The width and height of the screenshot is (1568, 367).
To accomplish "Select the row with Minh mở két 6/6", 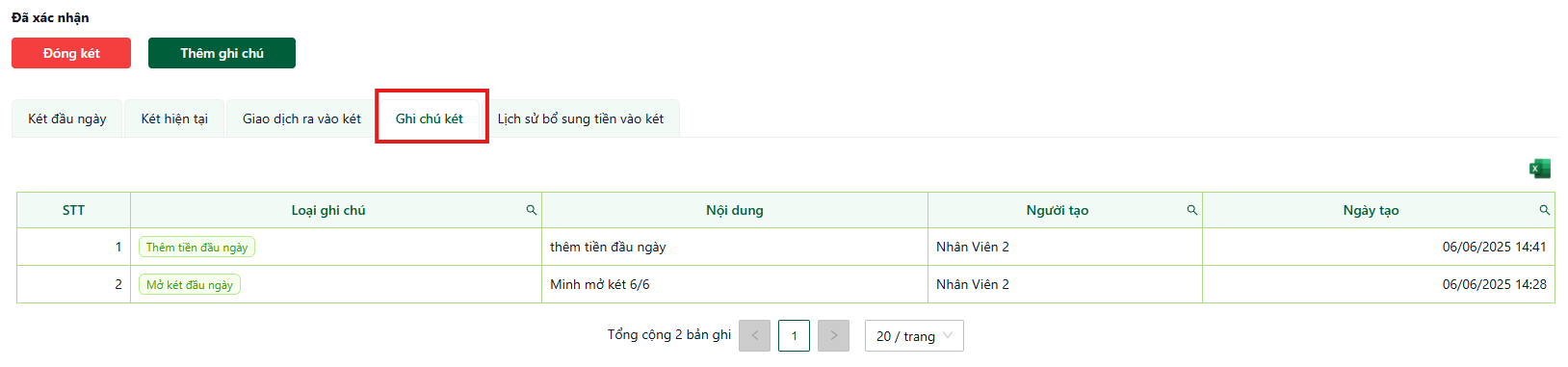I will coord(786,284).
